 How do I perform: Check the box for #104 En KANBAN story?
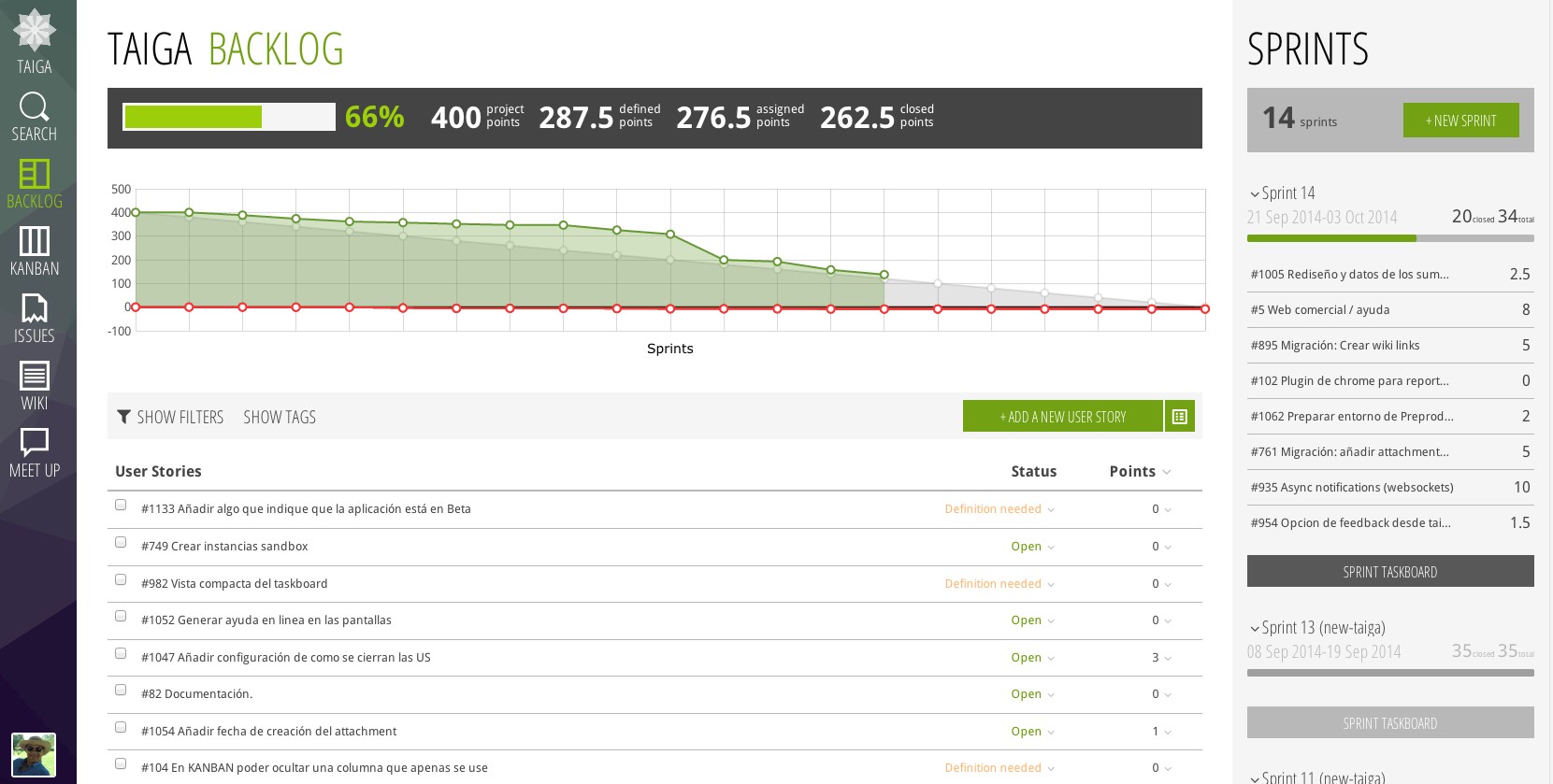[121, 763]
